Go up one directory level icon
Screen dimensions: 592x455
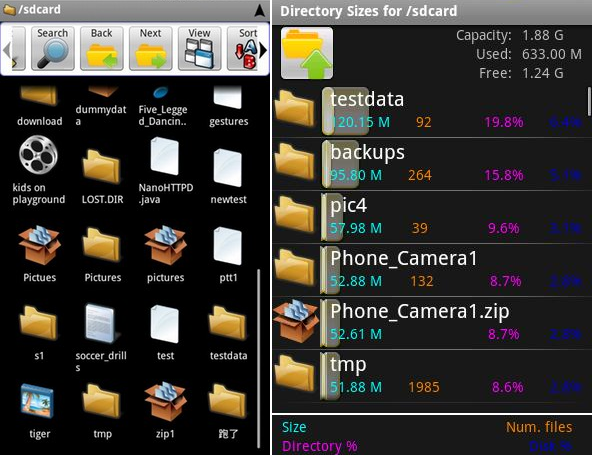click(307, 53)
